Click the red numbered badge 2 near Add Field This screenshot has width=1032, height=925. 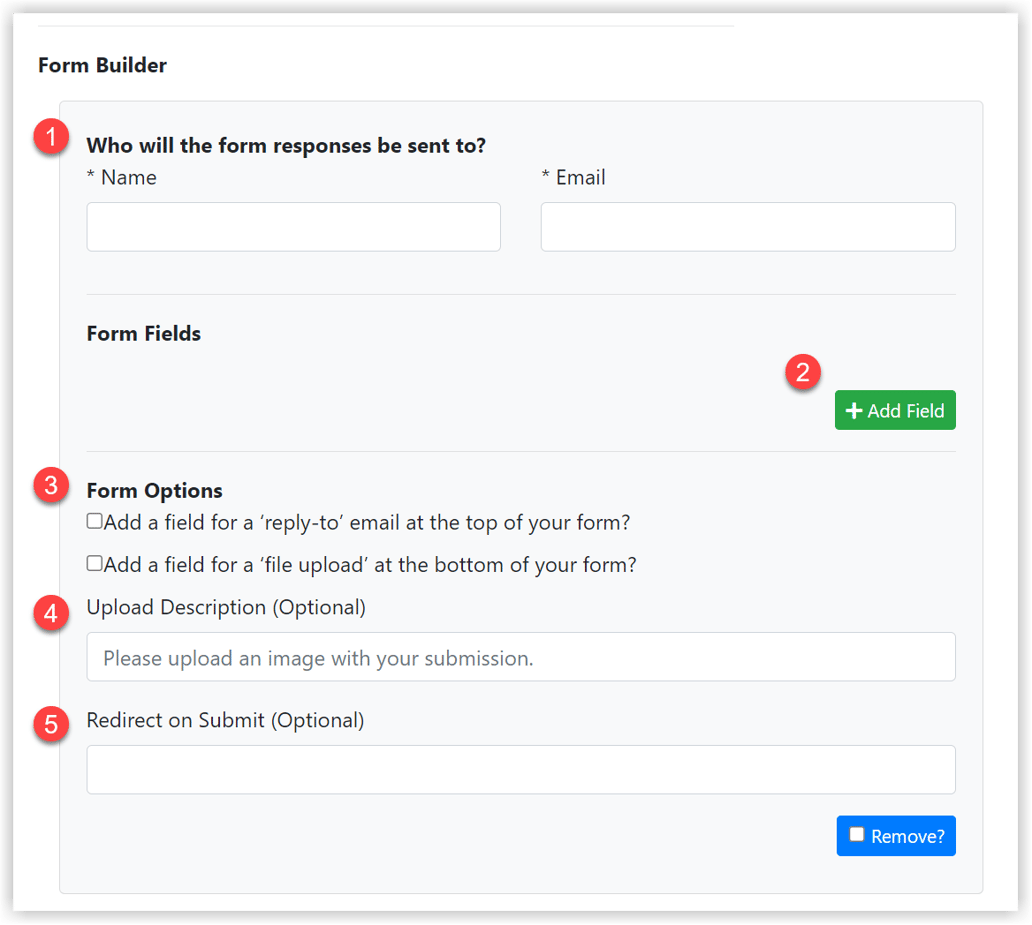pyautogui.click(x=803, y=372)
